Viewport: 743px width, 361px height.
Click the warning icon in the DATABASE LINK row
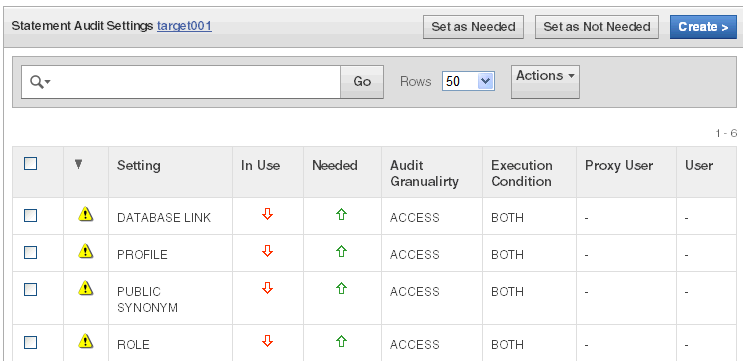pyautogui.click(x=85, y=214)
